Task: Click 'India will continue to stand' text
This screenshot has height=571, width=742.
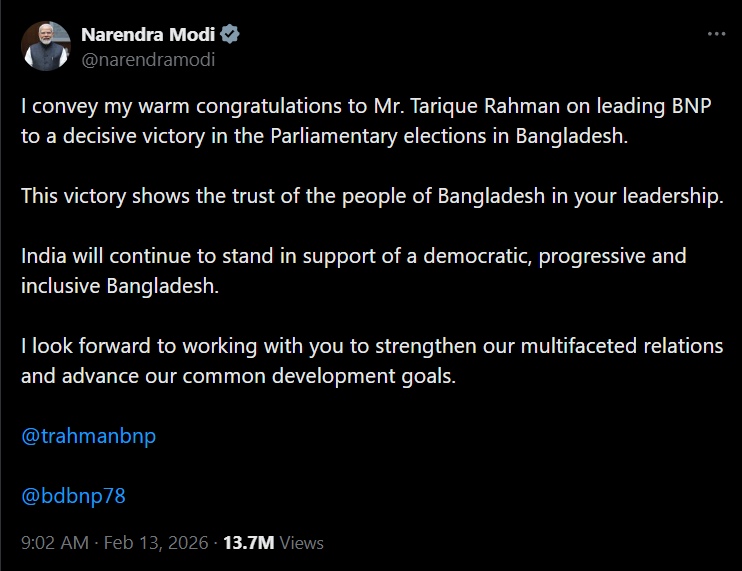Action: coord(141,255)
